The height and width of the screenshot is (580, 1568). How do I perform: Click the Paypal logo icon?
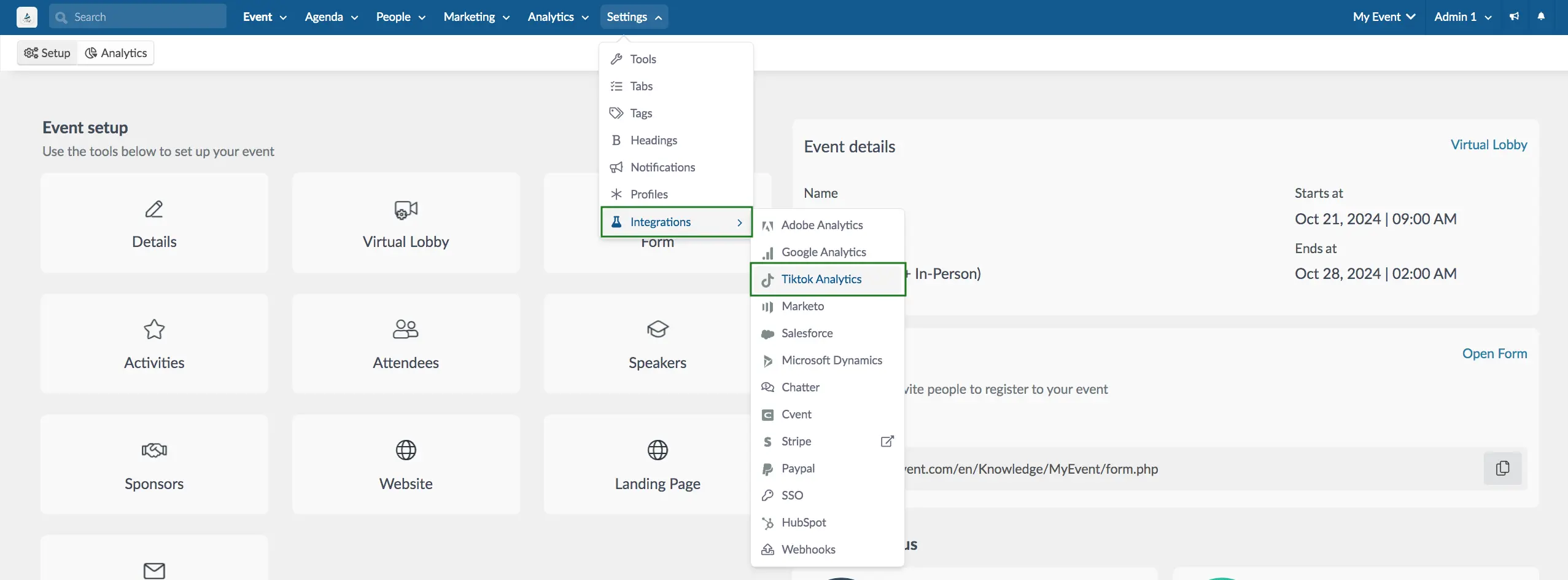coord(767,469)
